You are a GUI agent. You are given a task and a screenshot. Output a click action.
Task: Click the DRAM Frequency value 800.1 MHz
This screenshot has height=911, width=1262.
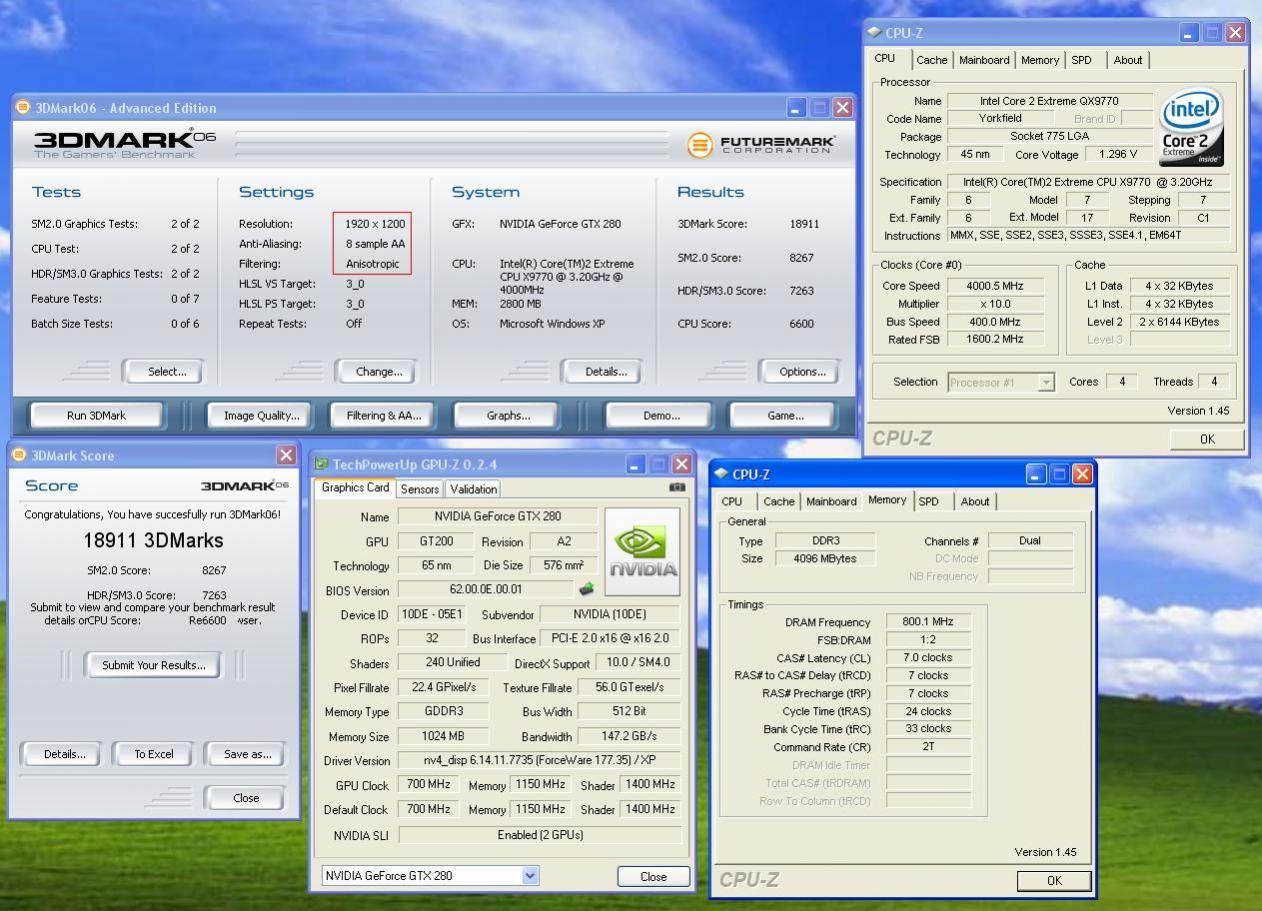[x=928, y=622]
